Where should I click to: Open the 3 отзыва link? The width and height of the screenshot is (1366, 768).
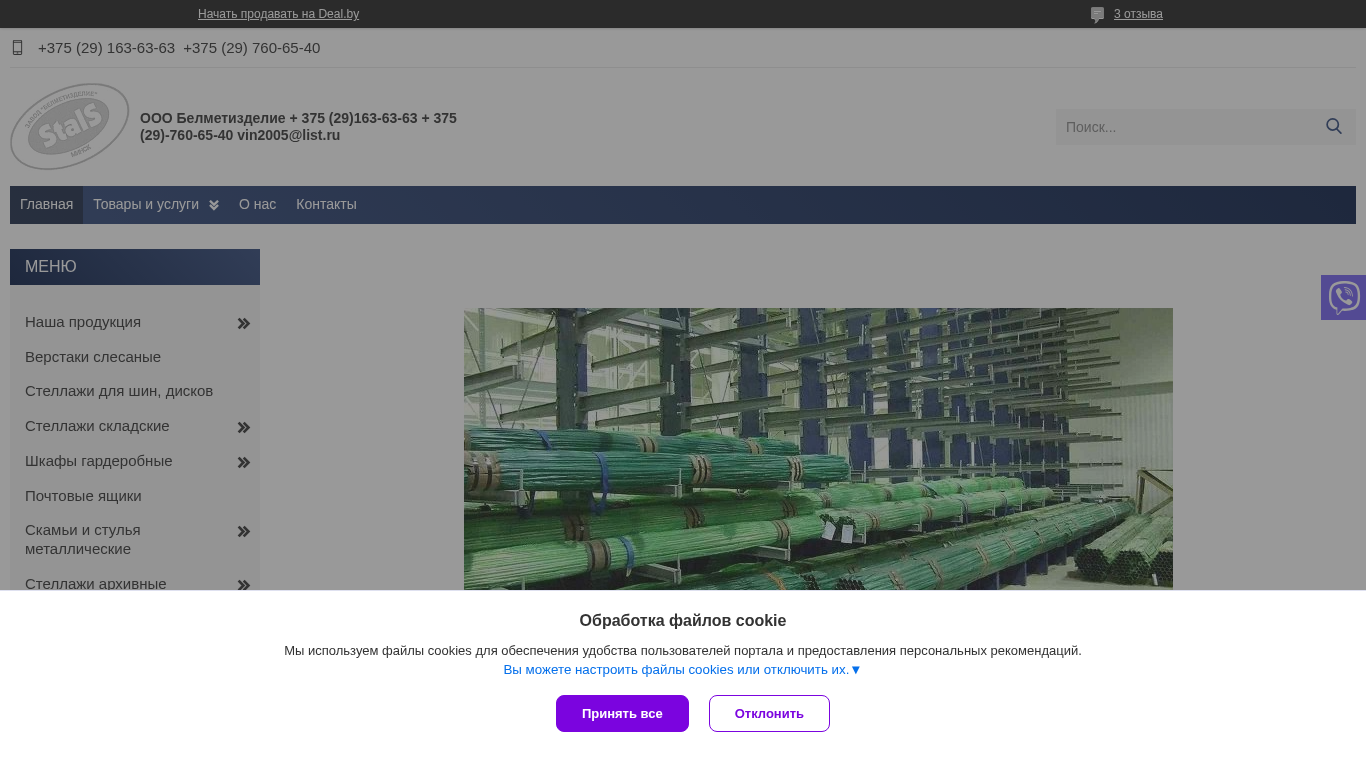point(1138,14)
